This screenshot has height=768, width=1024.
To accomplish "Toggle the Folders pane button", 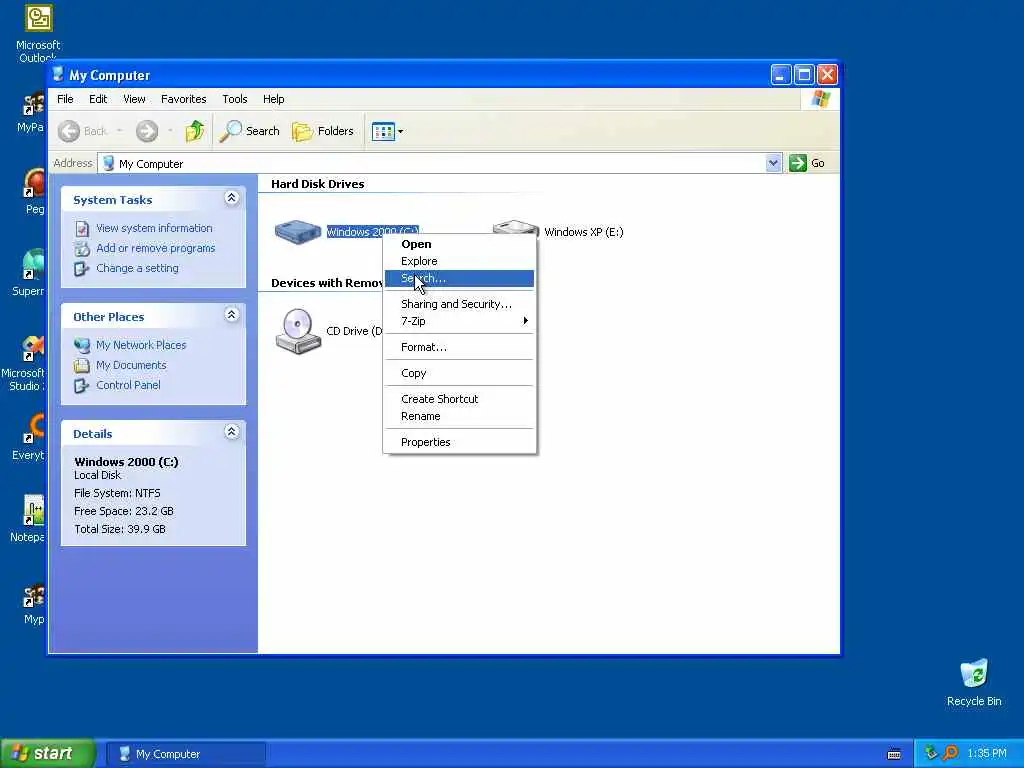I will pos(323,131).
